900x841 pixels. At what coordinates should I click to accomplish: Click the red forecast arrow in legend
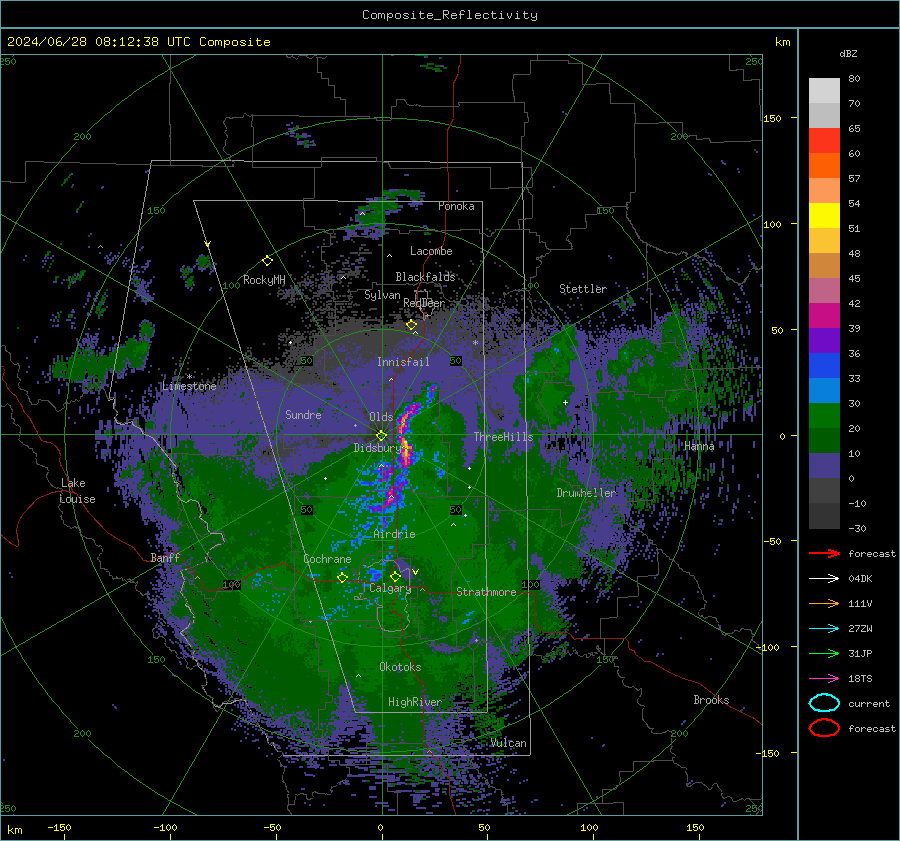click(x=824, y=553)
